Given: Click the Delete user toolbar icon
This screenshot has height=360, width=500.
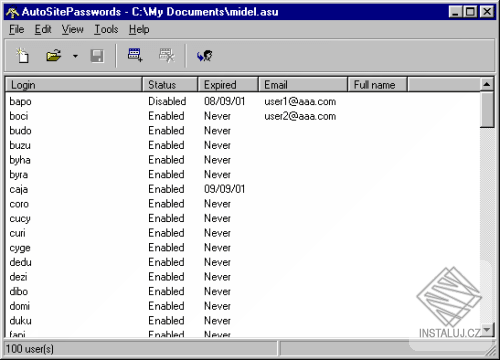Looking at the screenshot, I should click(166, 55).
